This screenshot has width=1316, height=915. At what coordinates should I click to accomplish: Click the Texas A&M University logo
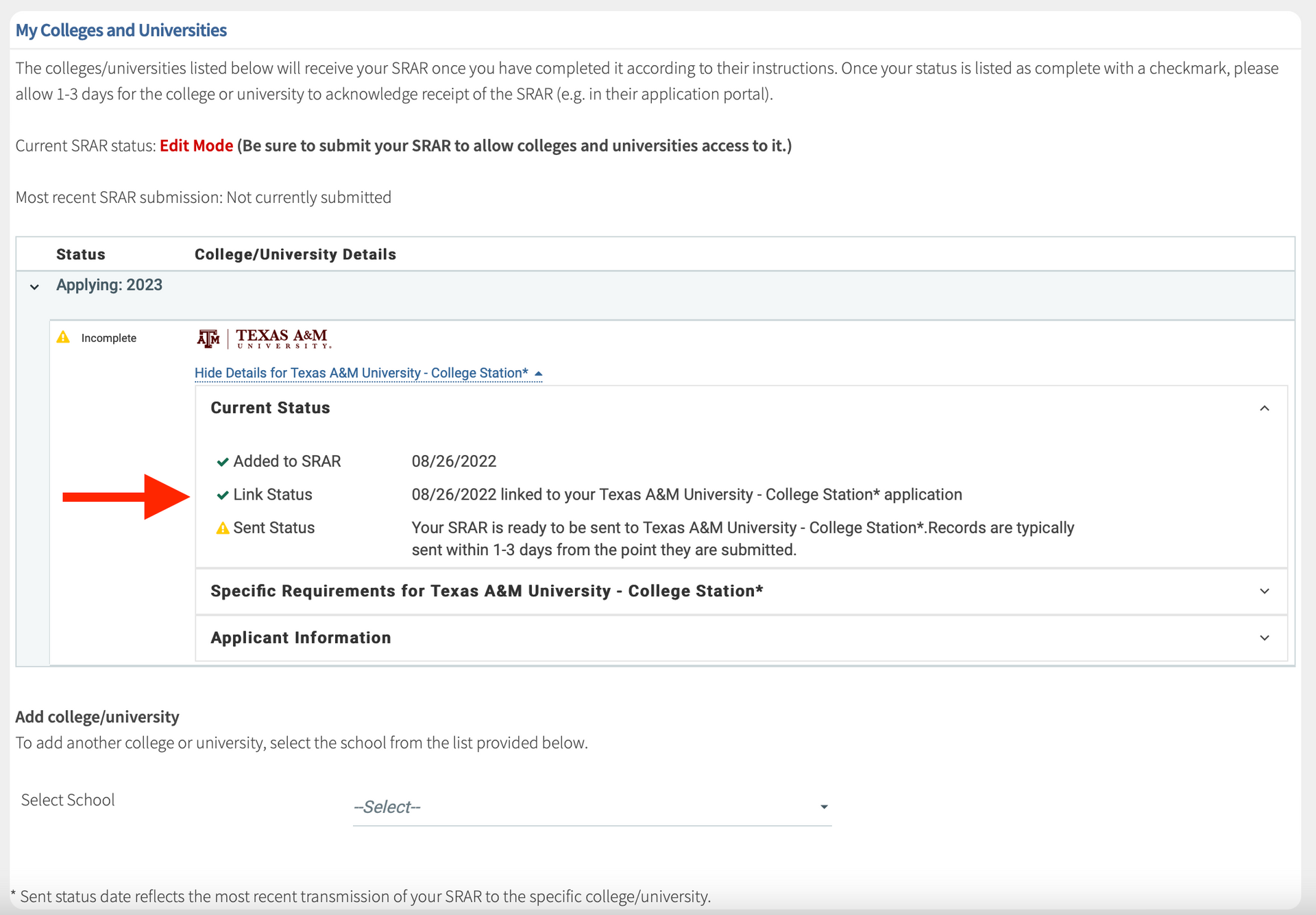[x=264, y=339]
